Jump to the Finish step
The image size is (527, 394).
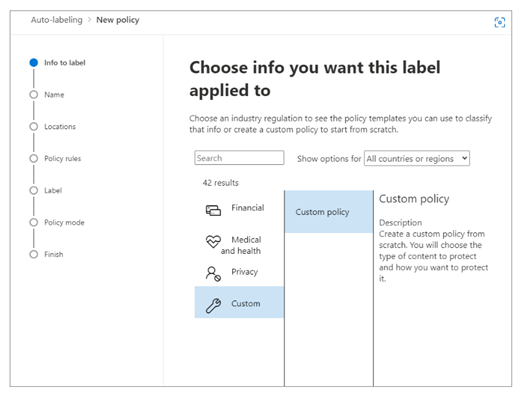[x=53, y=254]
